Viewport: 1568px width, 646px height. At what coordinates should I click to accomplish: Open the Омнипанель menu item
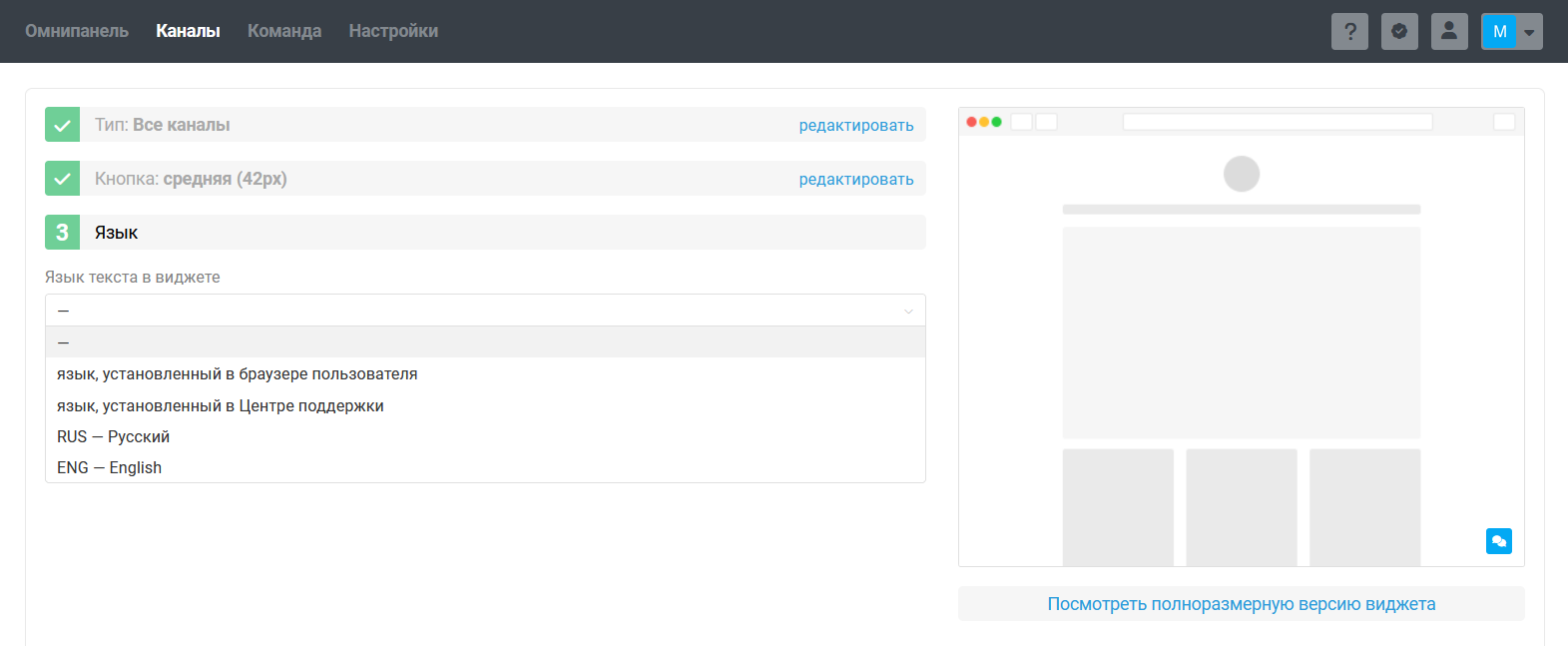tap(77, 31)
